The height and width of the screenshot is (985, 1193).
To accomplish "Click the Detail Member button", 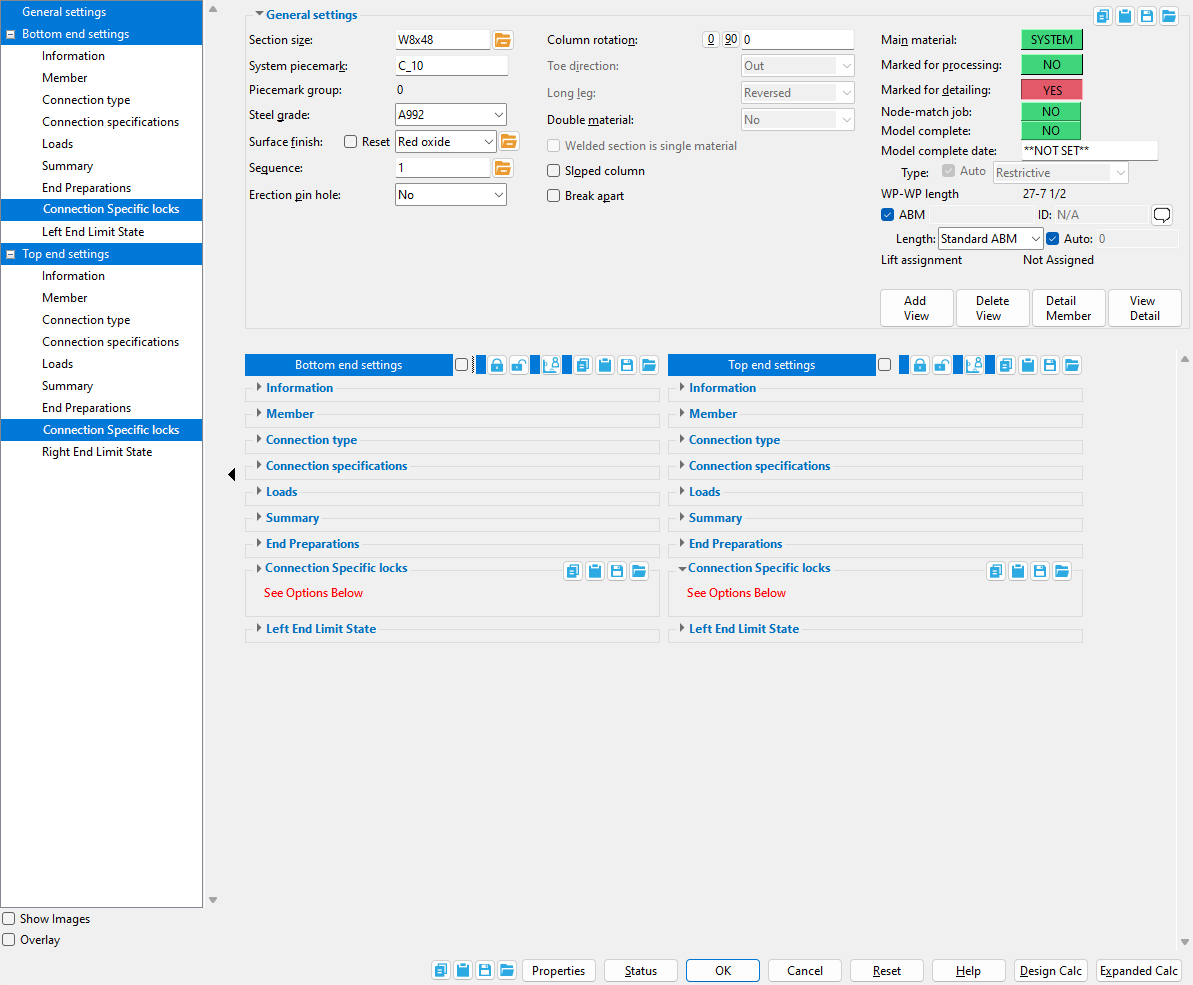I will [x=1068, y=308].
